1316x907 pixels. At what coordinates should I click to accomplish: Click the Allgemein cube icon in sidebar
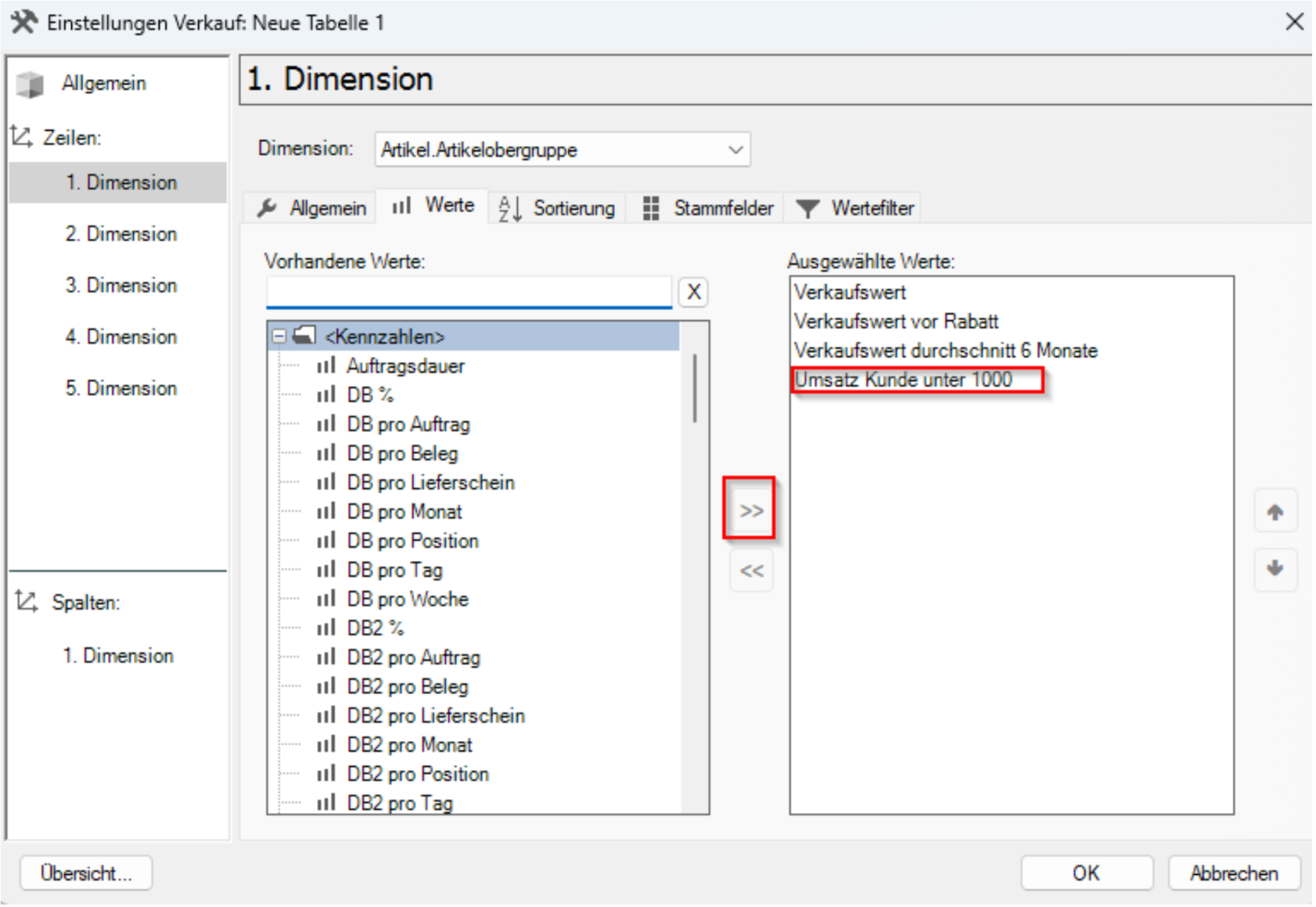pyautogui.click(x=30, y=83)
